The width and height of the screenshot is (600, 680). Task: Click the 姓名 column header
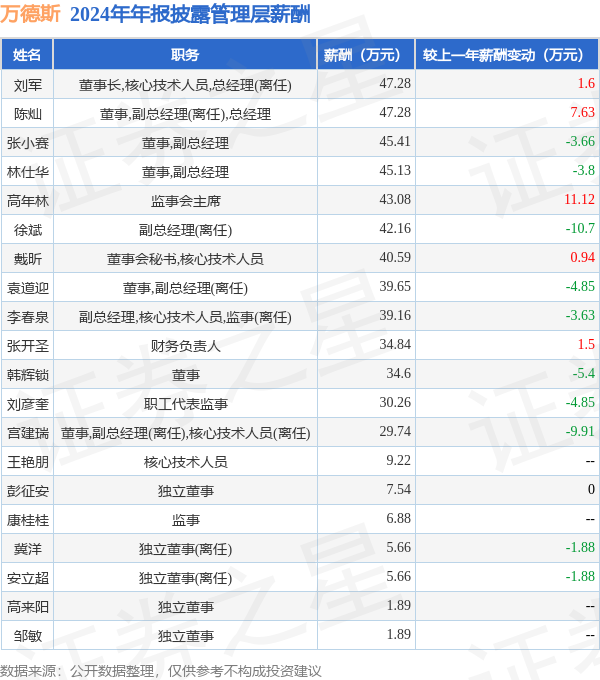coord(27,55)
